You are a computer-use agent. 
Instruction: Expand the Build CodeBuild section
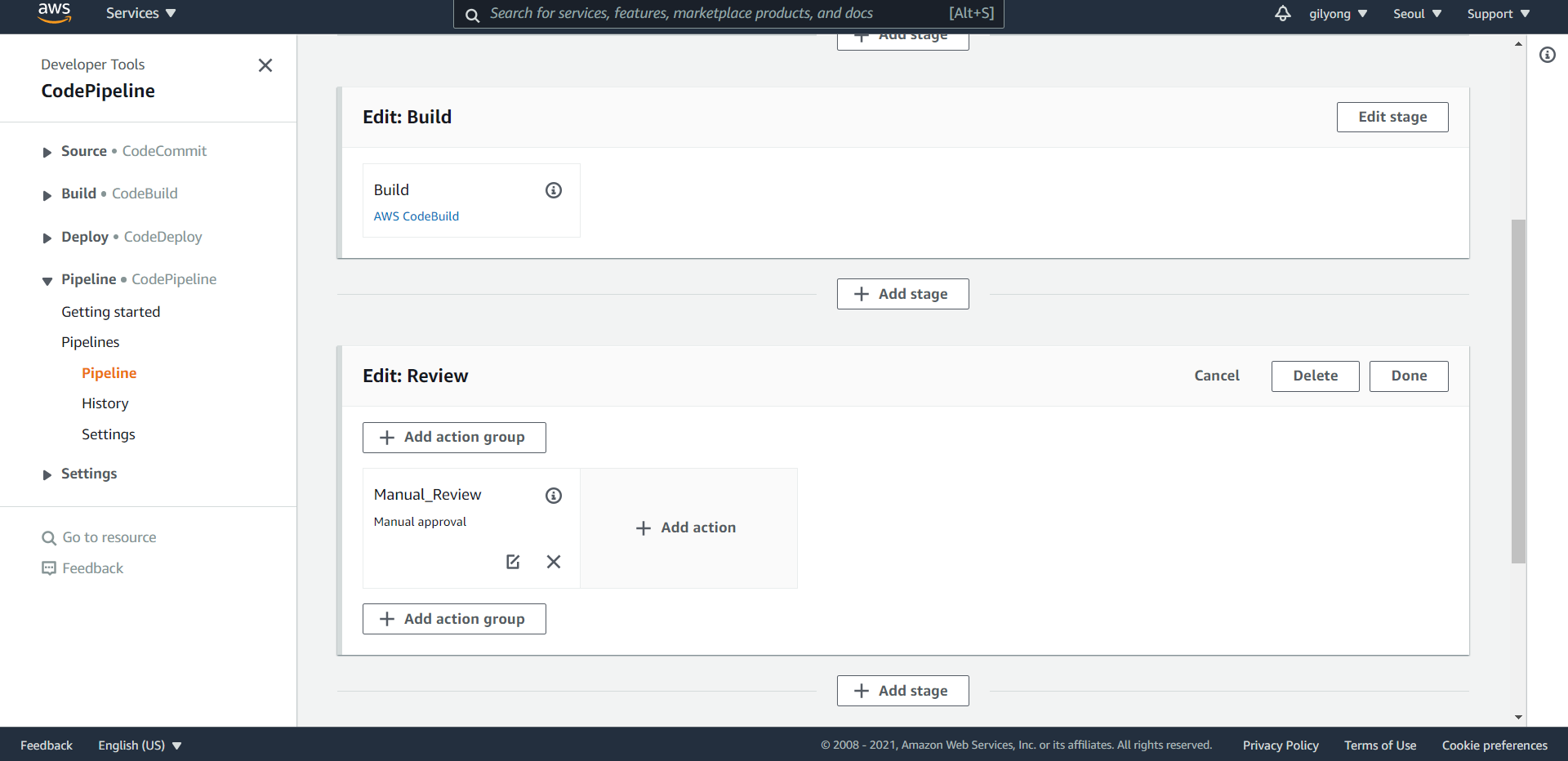(x=47, y=194)
